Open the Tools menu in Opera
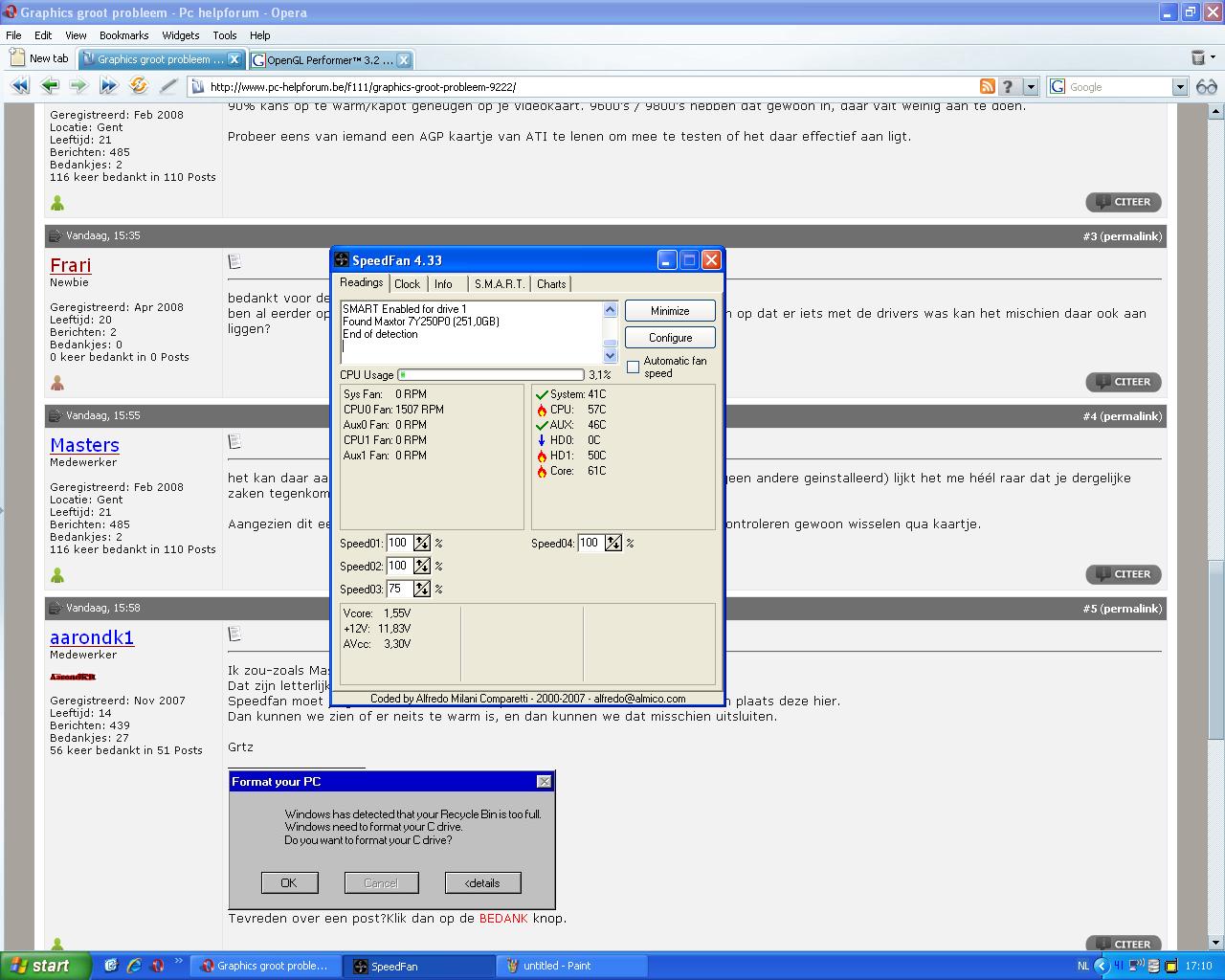 coord(225,35)
